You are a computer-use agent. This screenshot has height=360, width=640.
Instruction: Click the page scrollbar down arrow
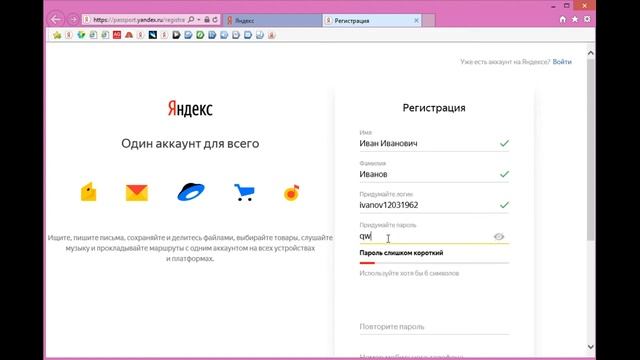591,347
